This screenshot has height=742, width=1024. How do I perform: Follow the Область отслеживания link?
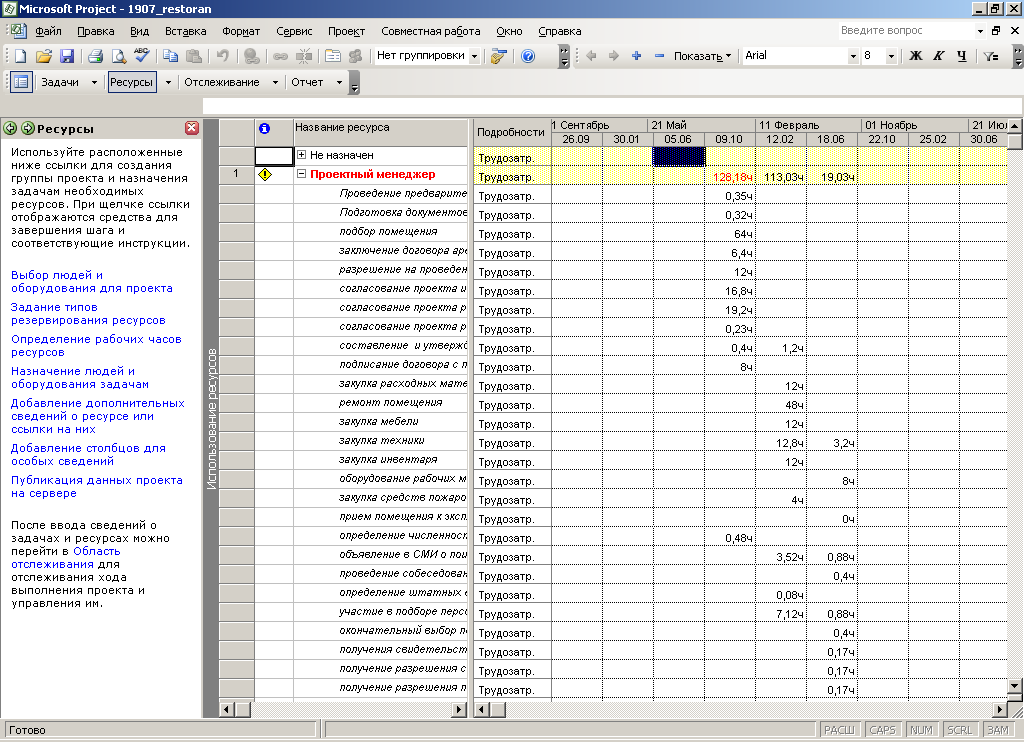(x=65, y=557)
